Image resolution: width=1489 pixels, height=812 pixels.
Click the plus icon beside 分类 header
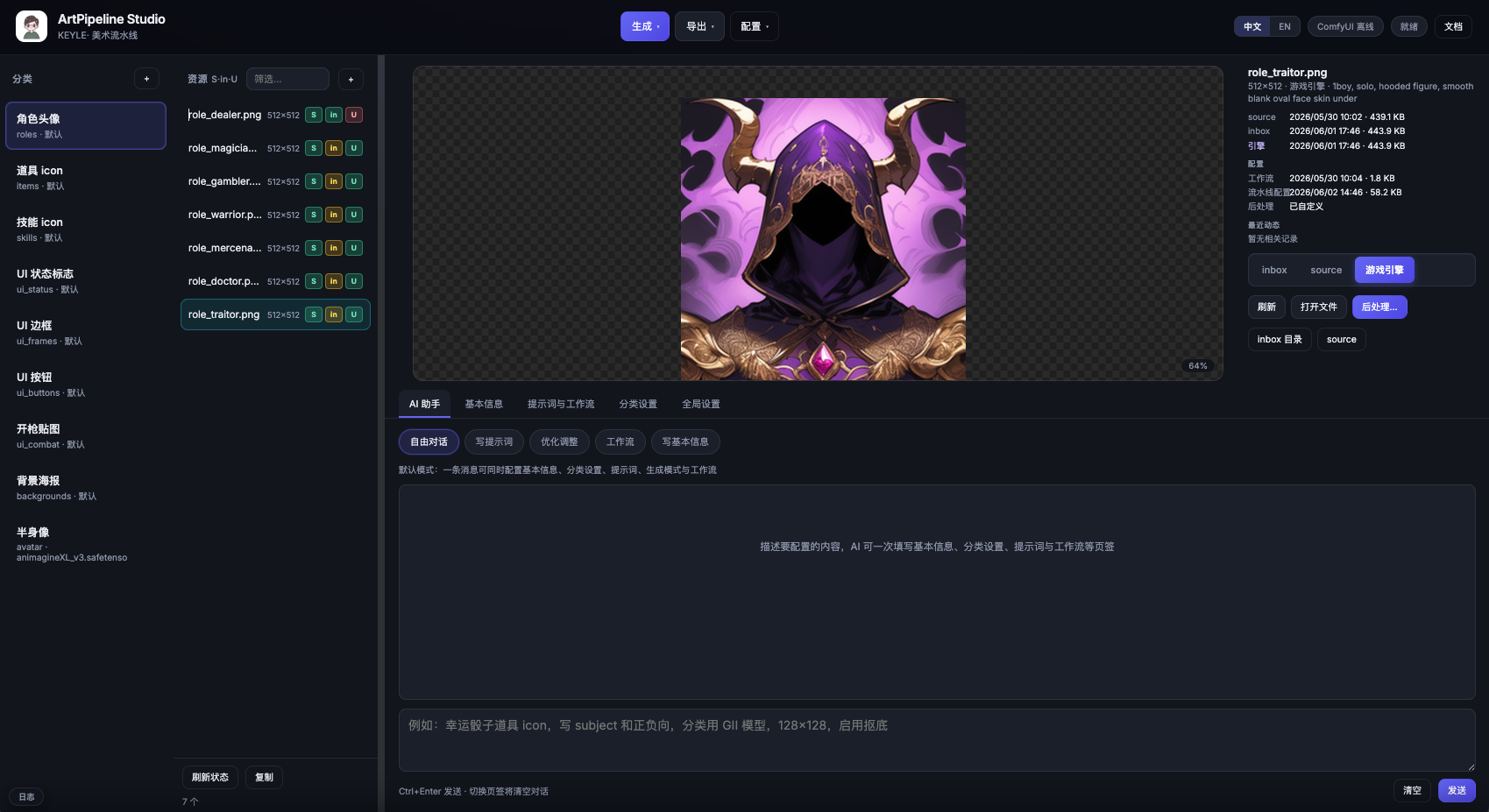coord(146,79)
